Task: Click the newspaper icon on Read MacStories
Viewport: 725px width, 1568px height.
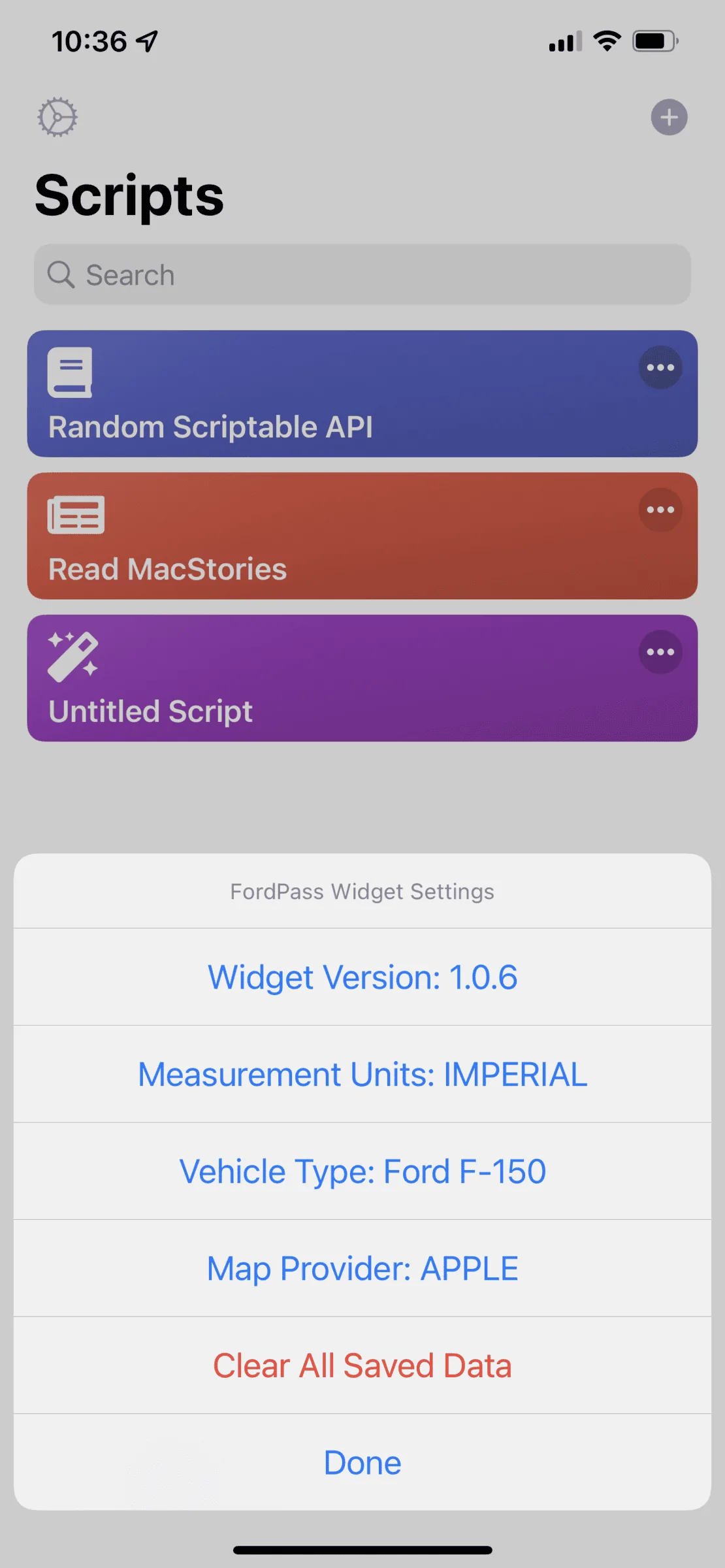Action: point(75,514)
